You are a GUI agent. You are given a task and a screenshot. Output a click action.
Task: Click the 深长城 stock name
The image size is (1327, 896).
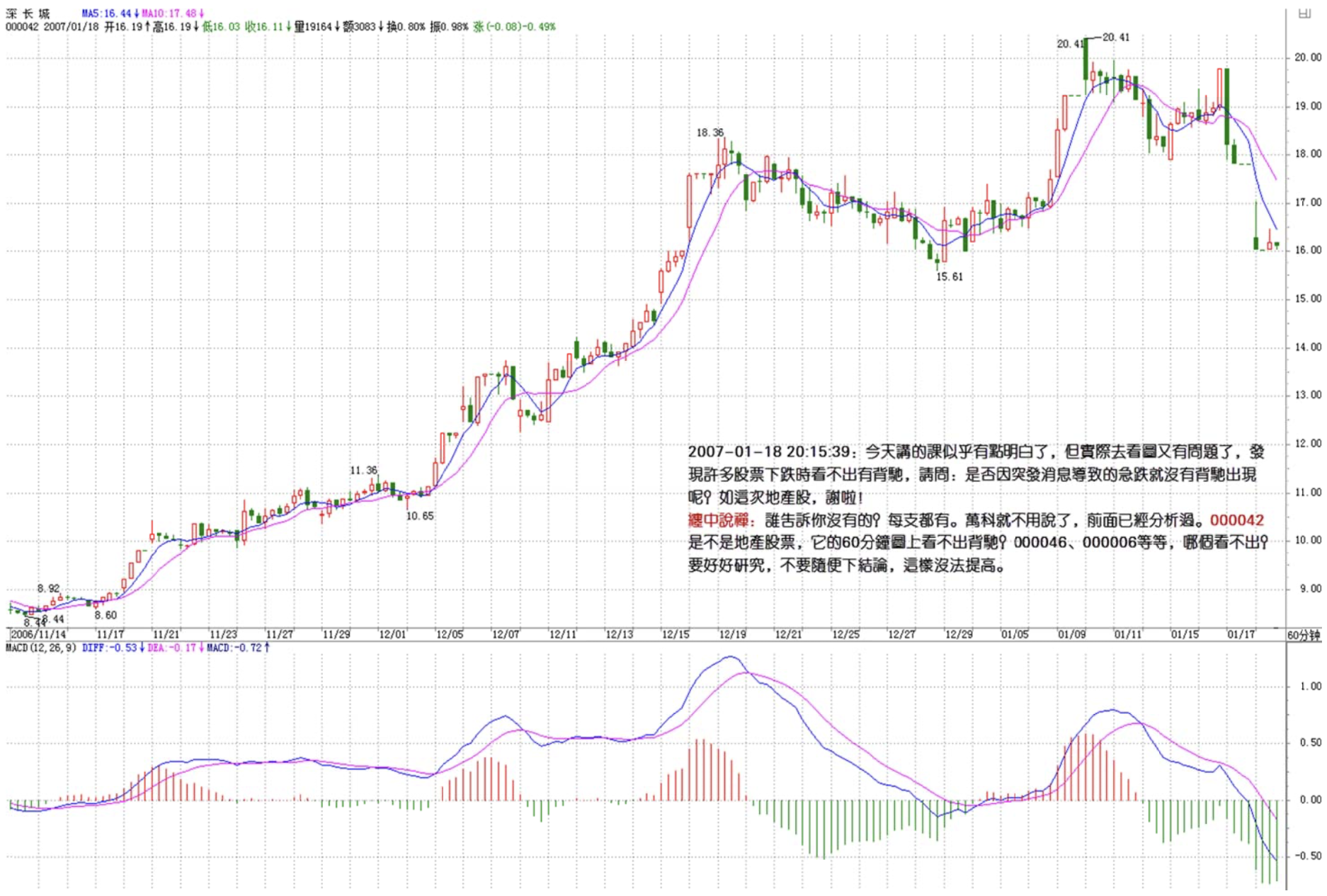[28, 13]
